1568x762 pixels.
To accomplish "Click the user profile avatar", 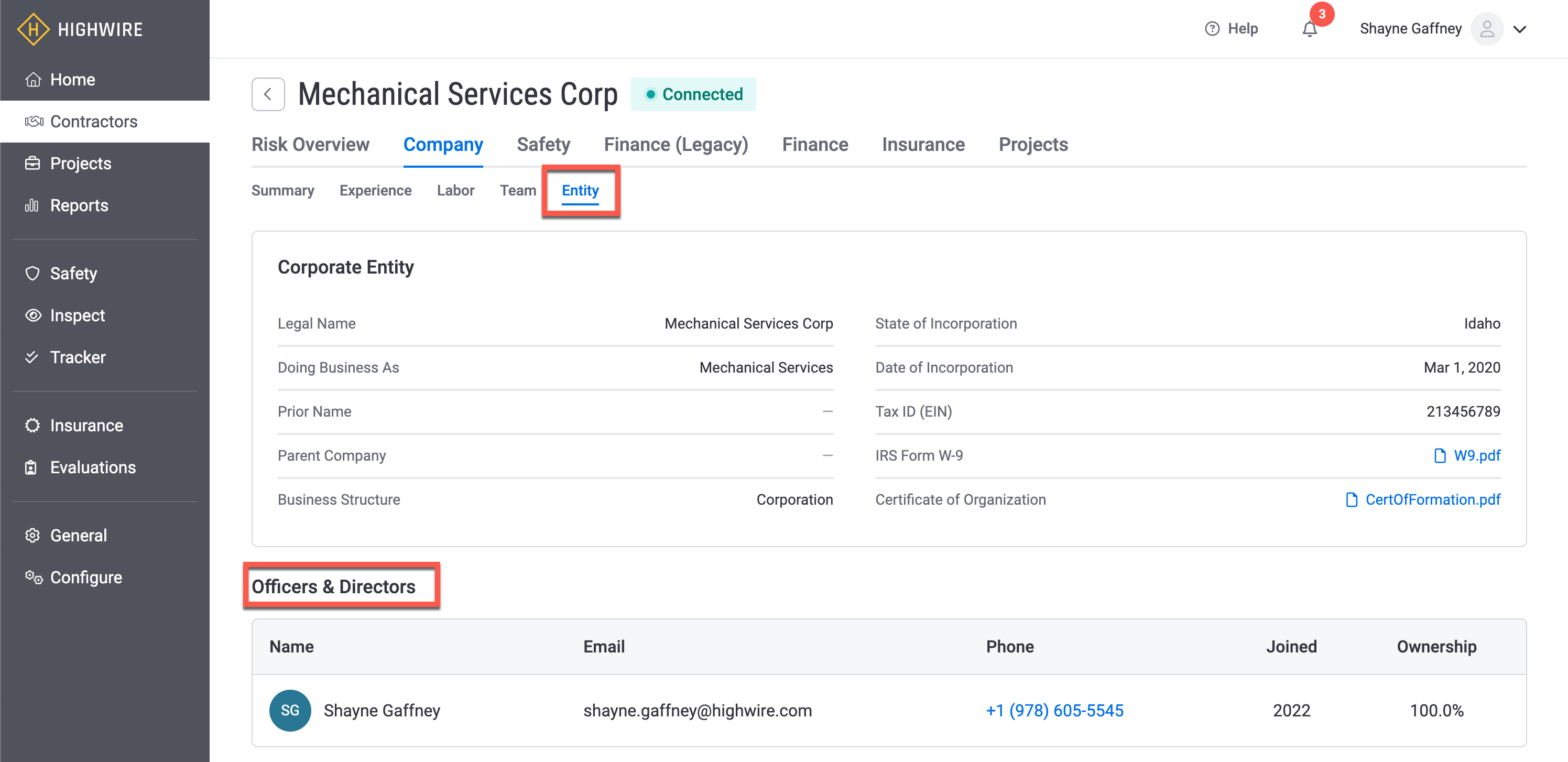I will click(x=1486, y=29).
